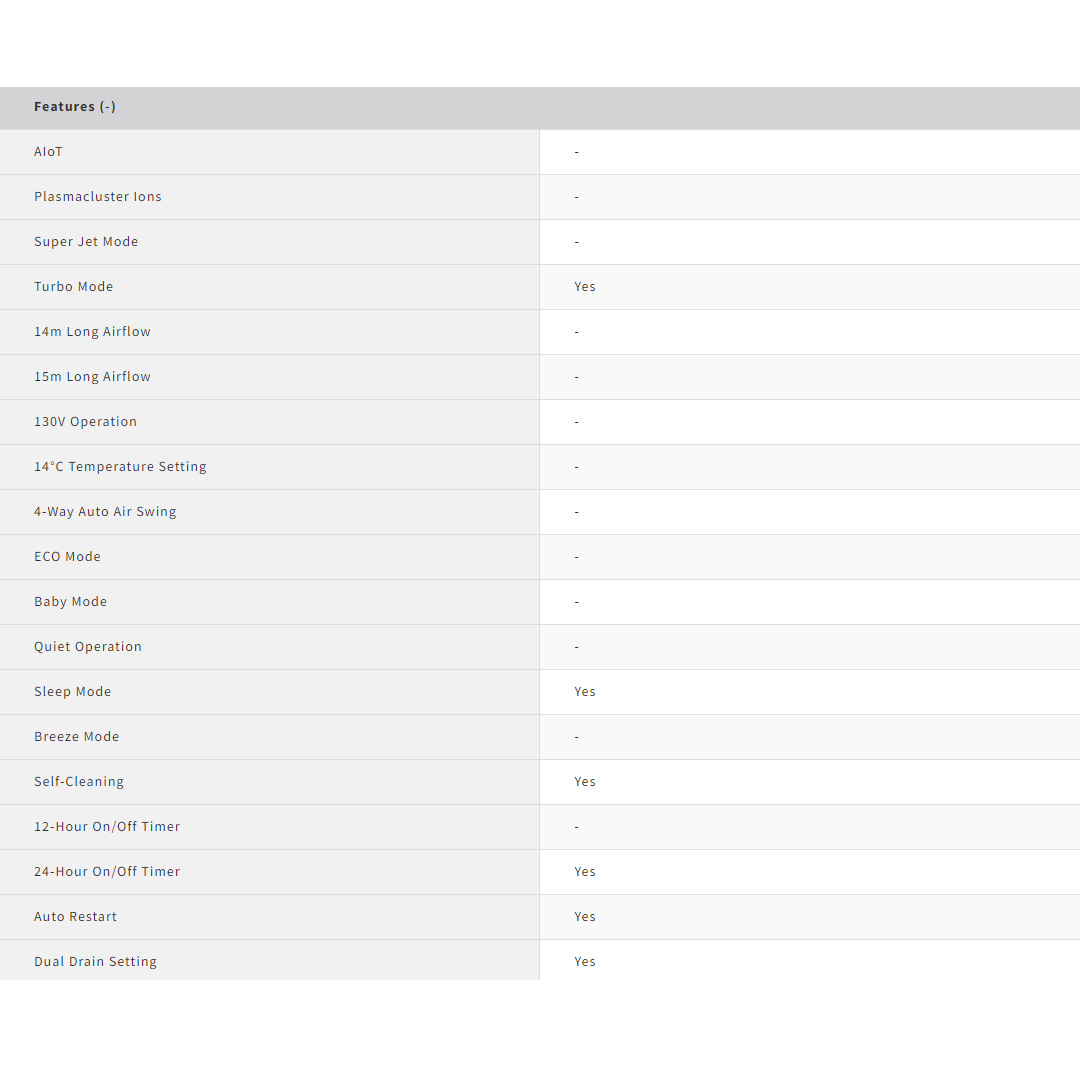Screen dimensions: 1080x1080
Task: Click the ECO Mode feature label
Action: [67, 557]
